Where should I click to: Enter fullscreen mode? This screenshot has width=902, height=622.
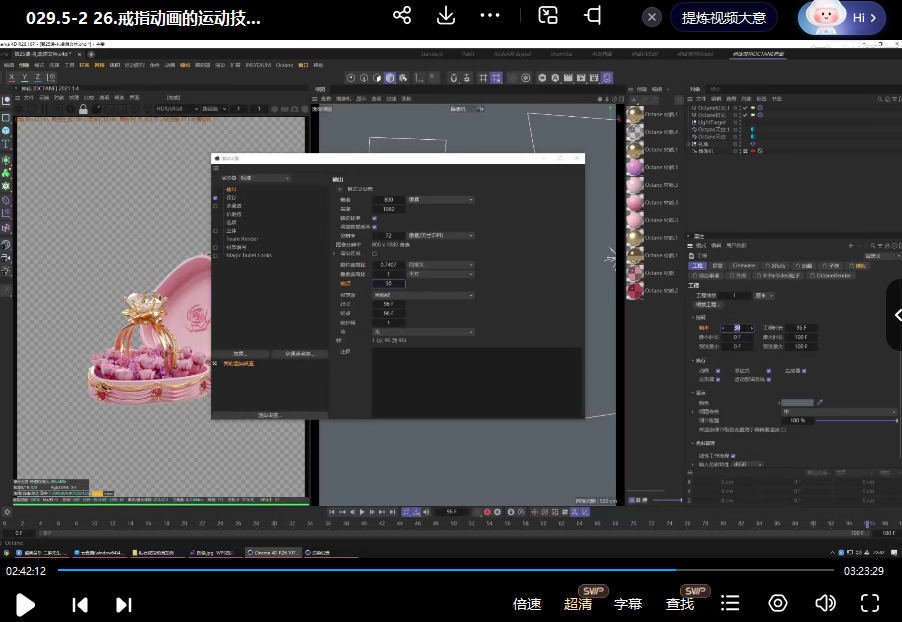(870, 603)
